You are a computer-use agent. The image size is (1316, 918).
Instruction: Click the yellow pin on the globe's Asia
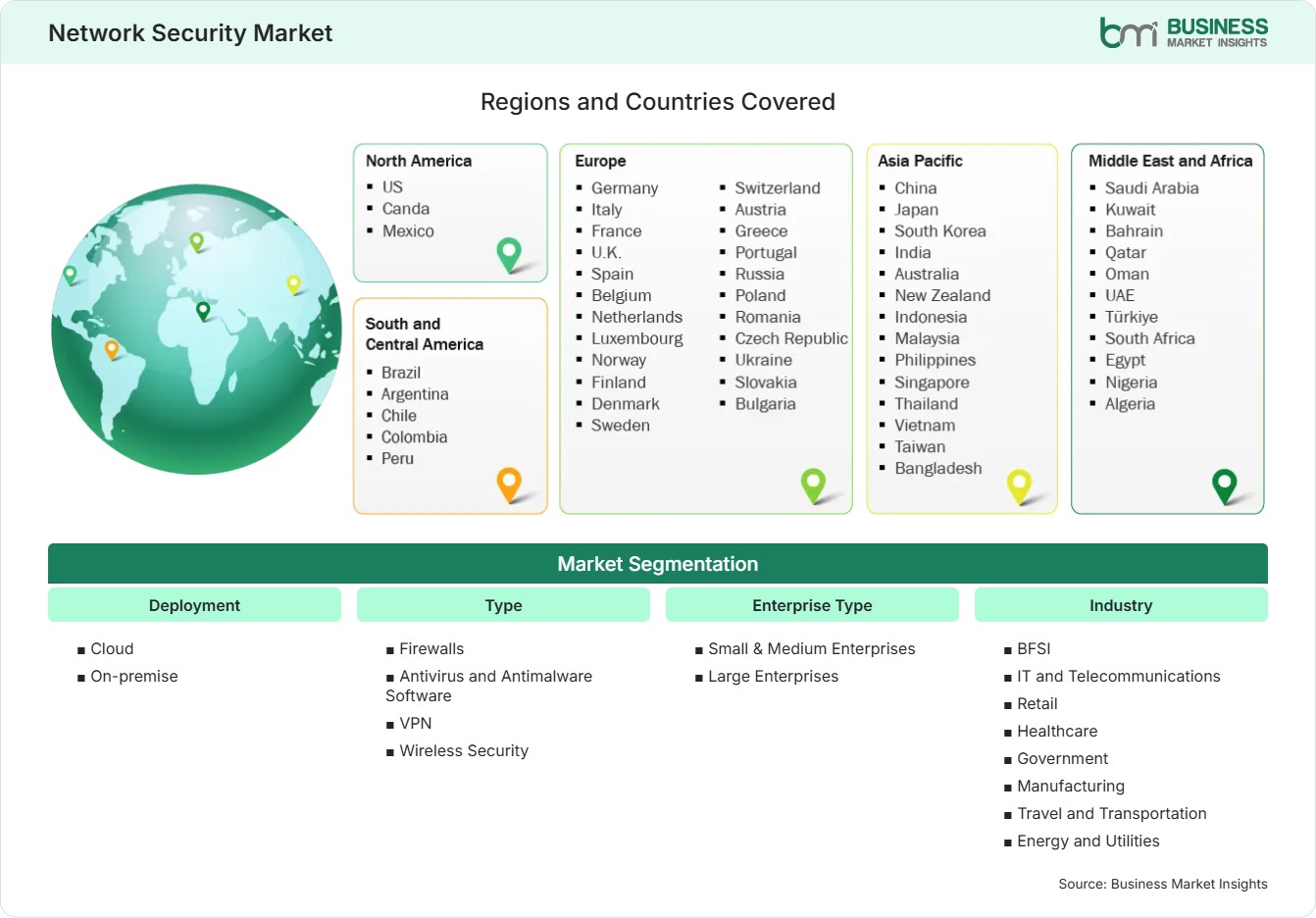point(293,284)
